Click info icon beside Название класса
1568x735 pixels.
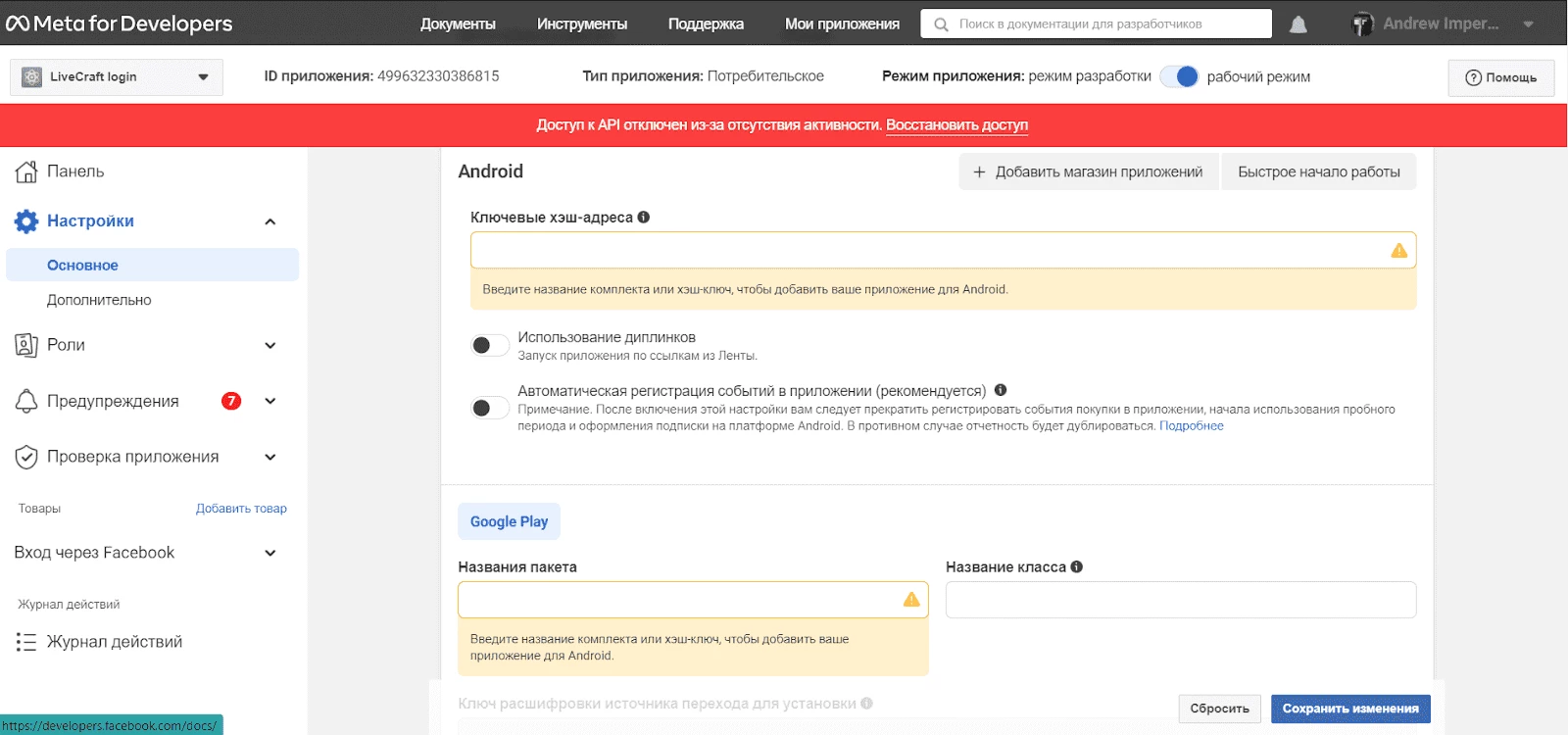1077,566
